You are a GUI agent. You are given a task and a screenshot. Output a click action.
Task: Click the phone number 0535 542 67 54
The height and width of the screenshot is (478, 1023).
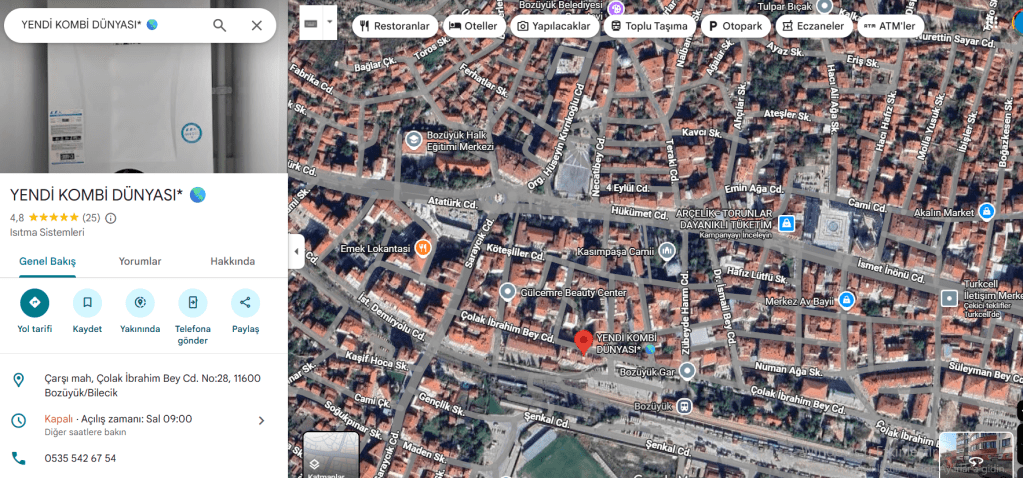(x=80, y=458)
